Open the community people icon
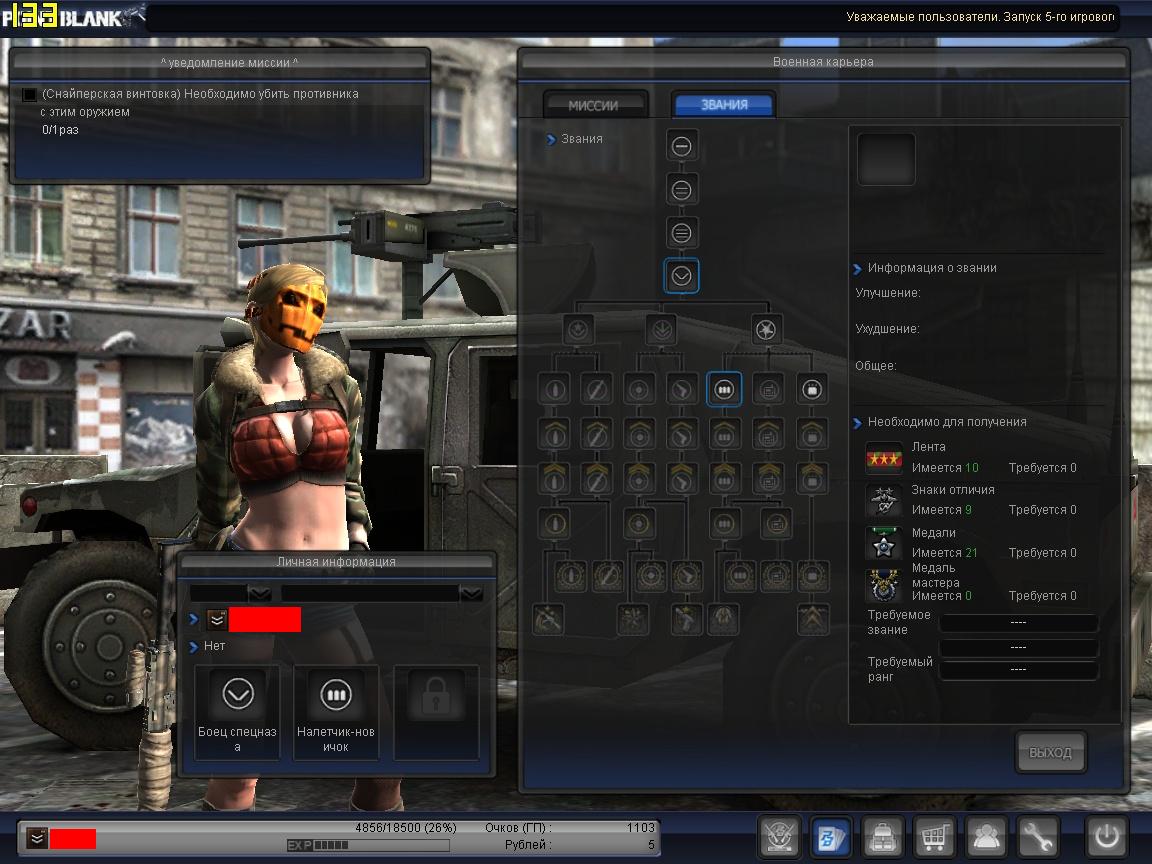The width and height of the screenshot is (1152, 864). tap(985, 836)
